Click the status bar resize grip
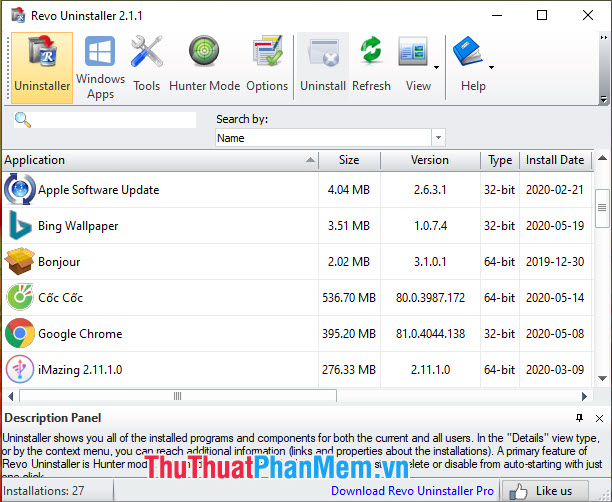 point(605,495)
